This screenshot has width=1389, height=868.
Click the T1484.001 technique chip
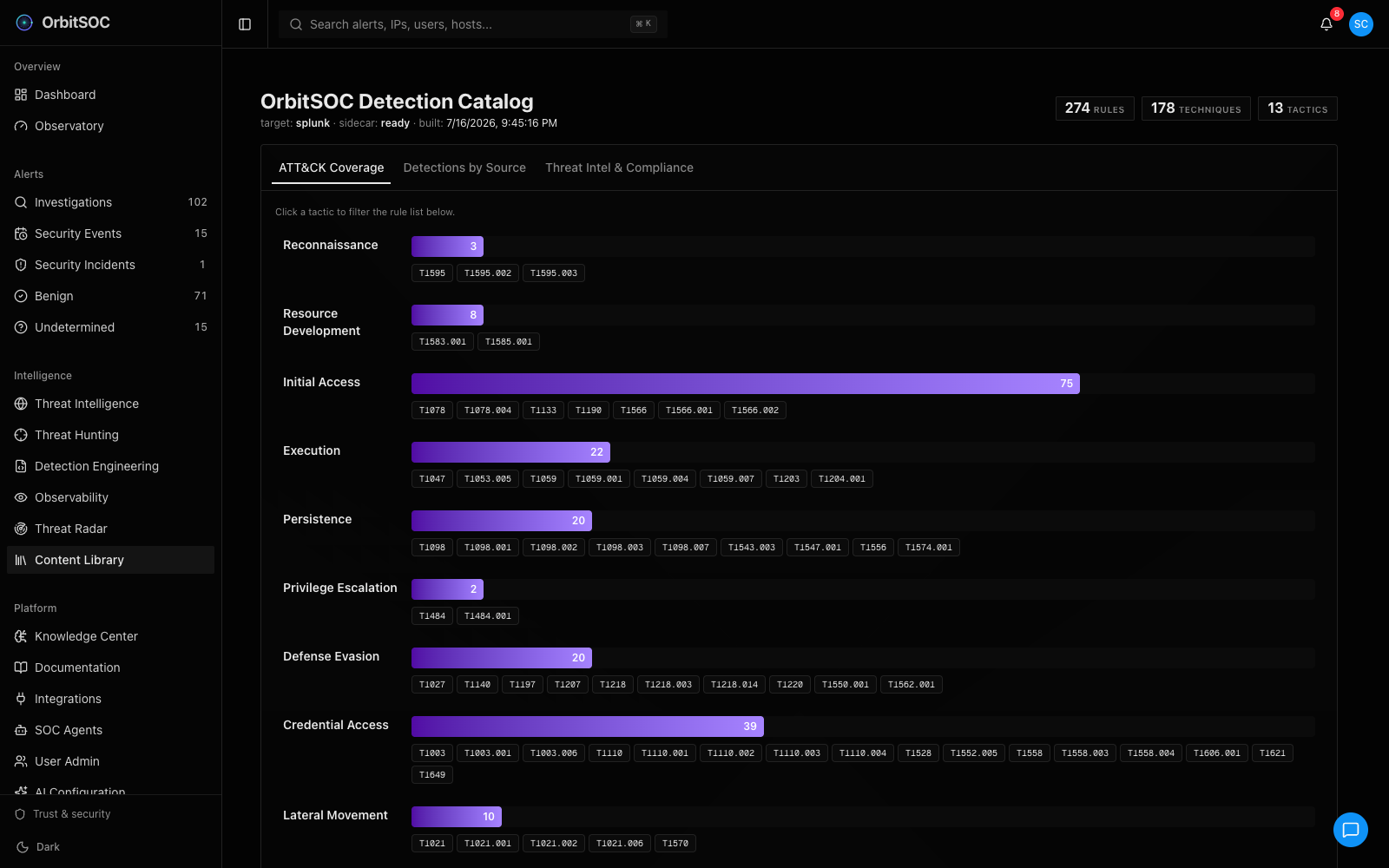pos(488,616)
